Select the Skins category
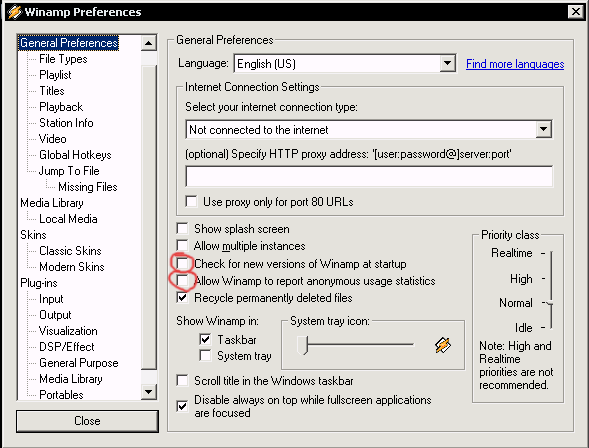 33,235
